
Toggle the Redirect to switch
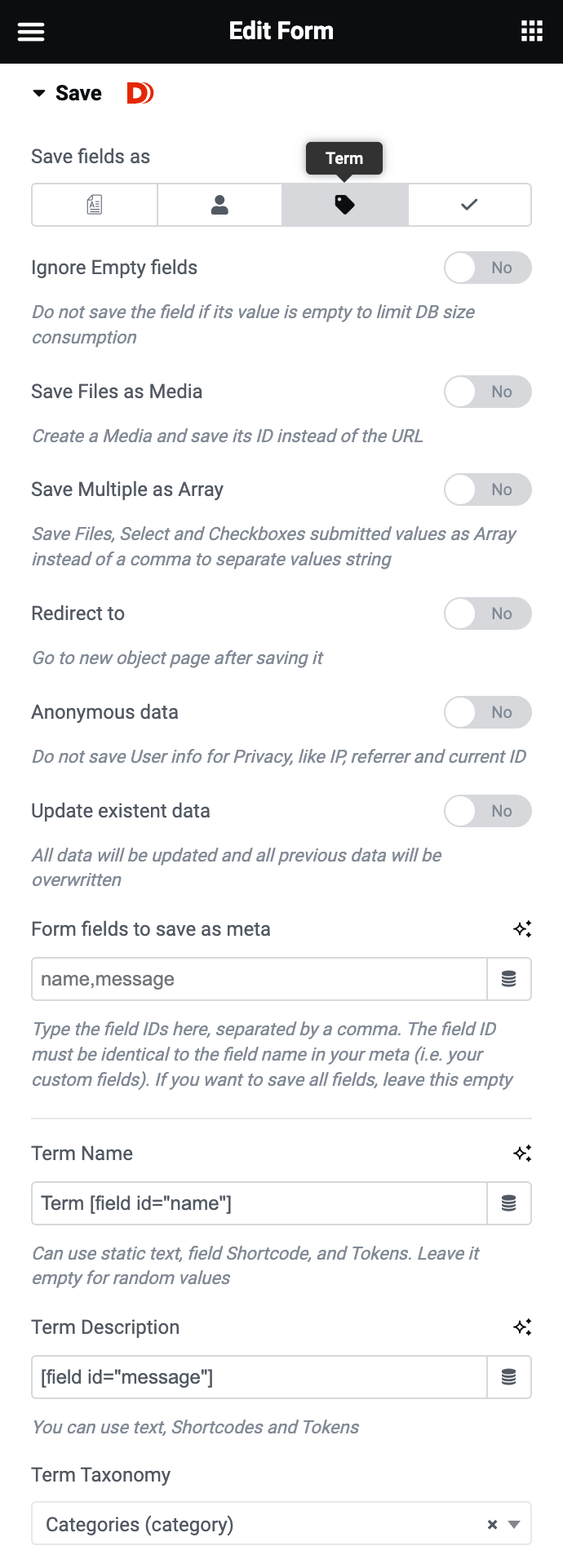487,613
